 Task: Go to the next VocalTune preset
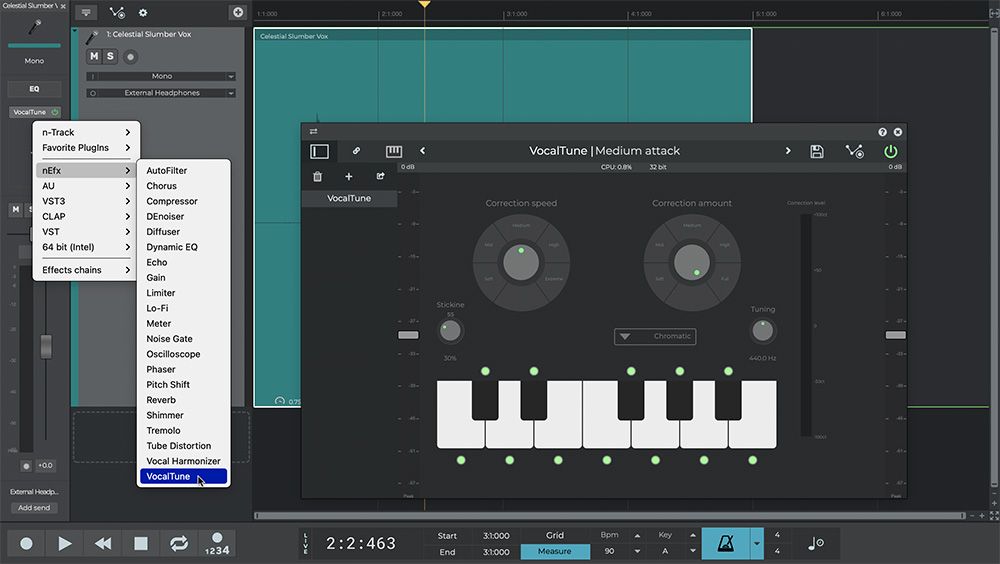[788, 151]
